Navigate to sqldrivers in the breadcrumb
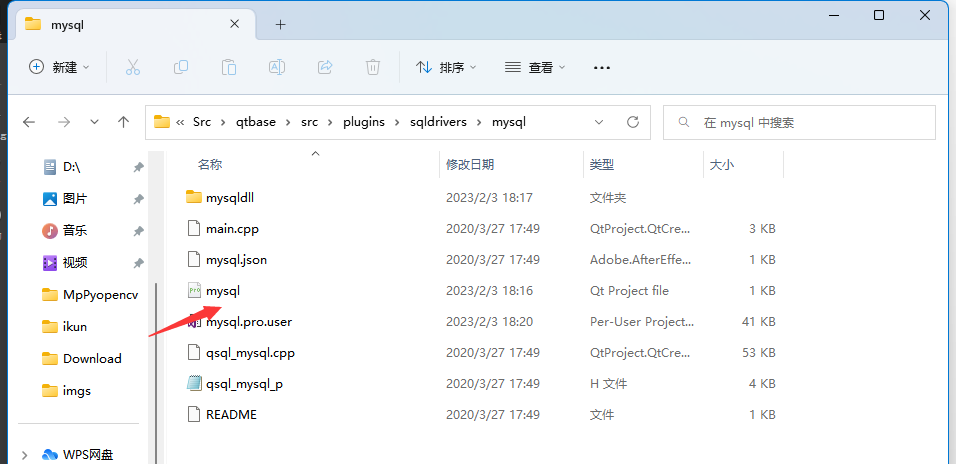Image resolution: width=956 pixels, height=464 pixels. click(x=439, y=122)
